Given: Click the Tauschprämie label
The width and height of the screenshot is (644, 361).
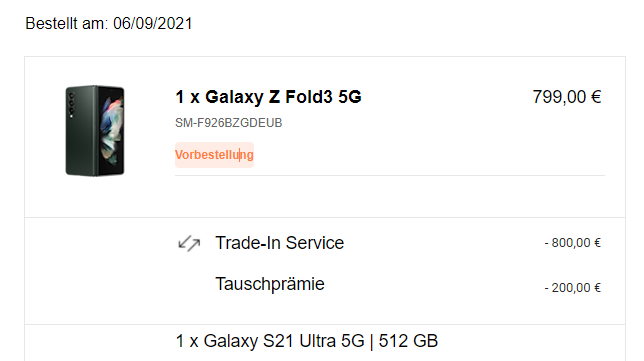Looking at the screenshot, I should [270, 284].
